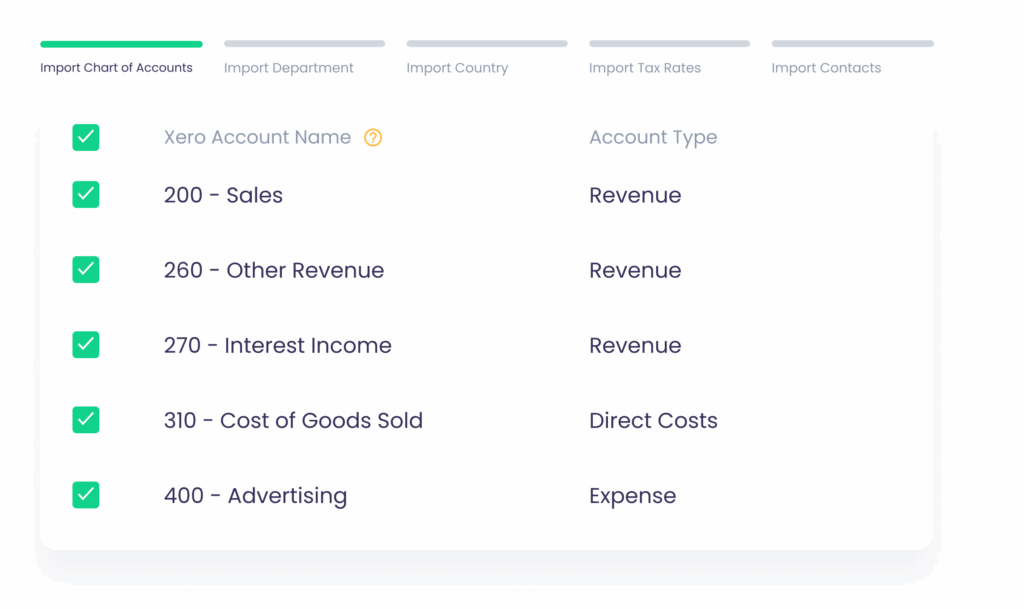The height and width of the screenshot is (609, 1024).
Task: Toggle the 400 - Advertising checkbox
Action: coord(86,495)
